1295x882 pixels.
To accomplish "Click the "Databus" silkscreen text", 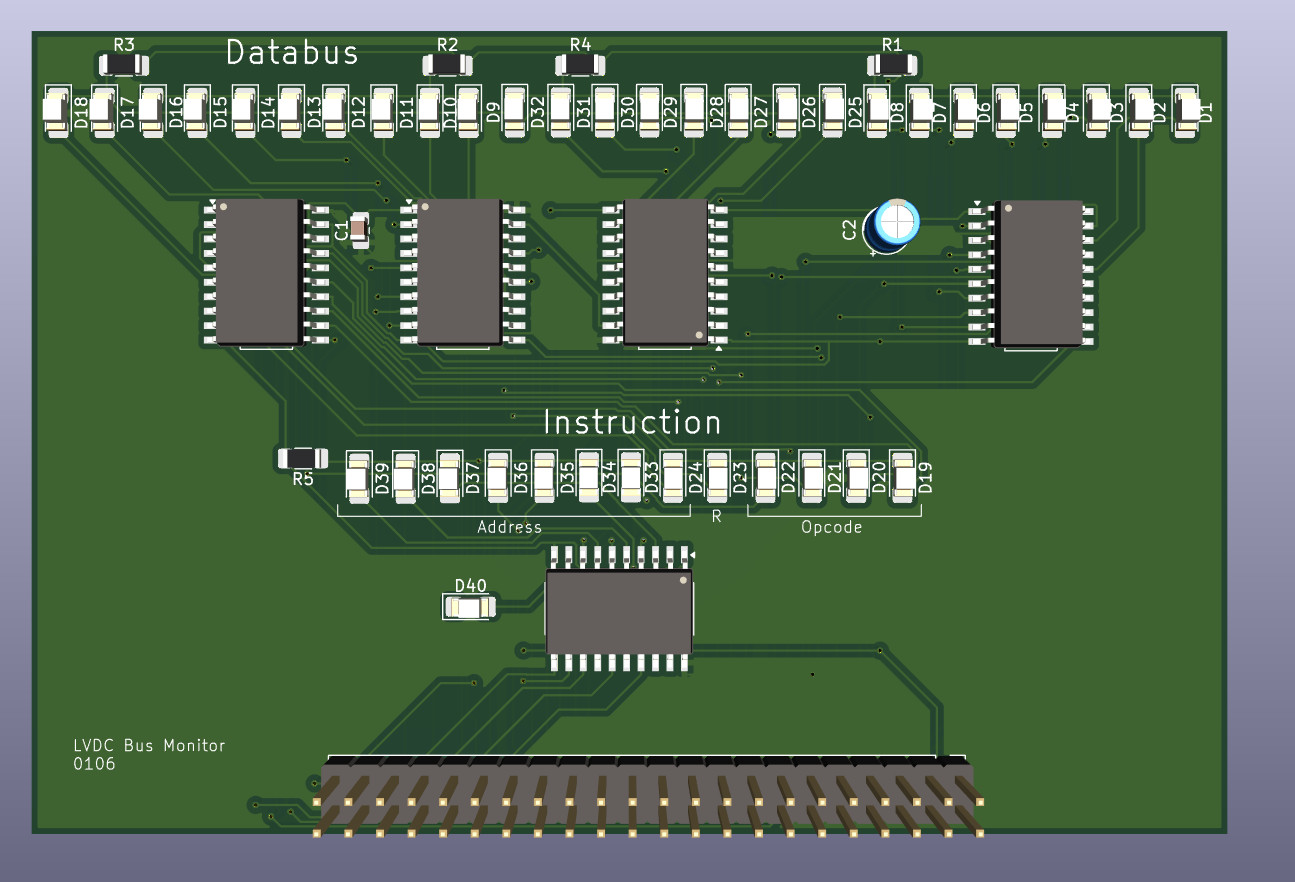I will 292,52.
